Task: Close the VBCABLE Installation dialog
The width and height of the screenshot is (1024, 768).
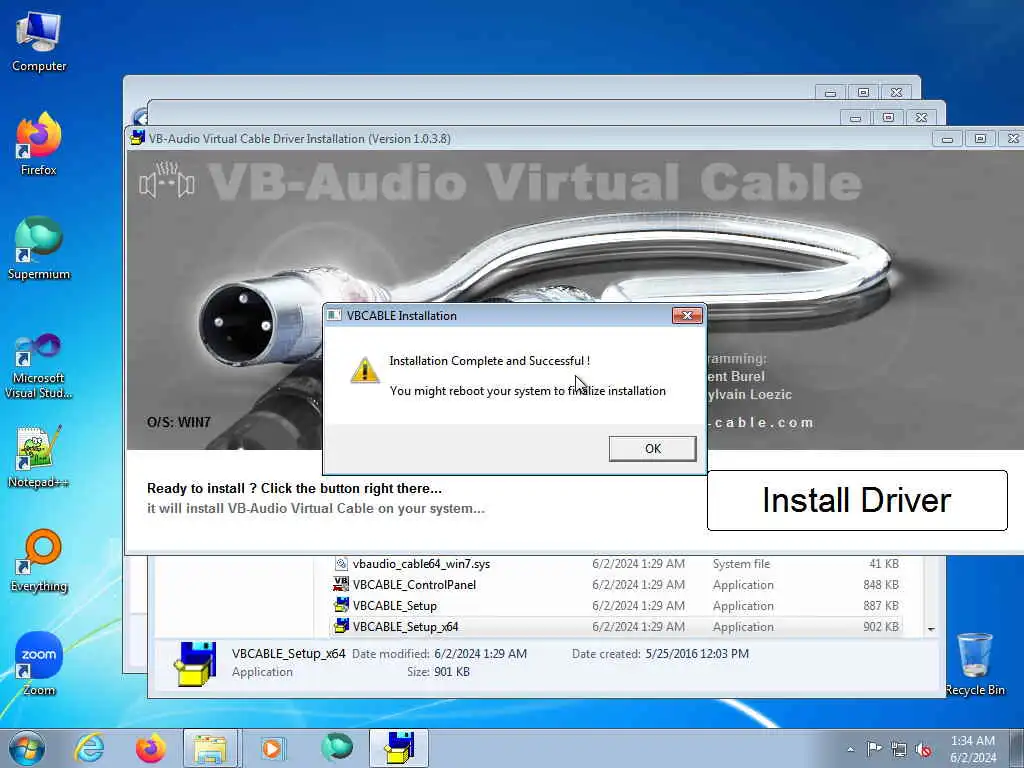Action: pyautogui.click(x=687, y=315)
